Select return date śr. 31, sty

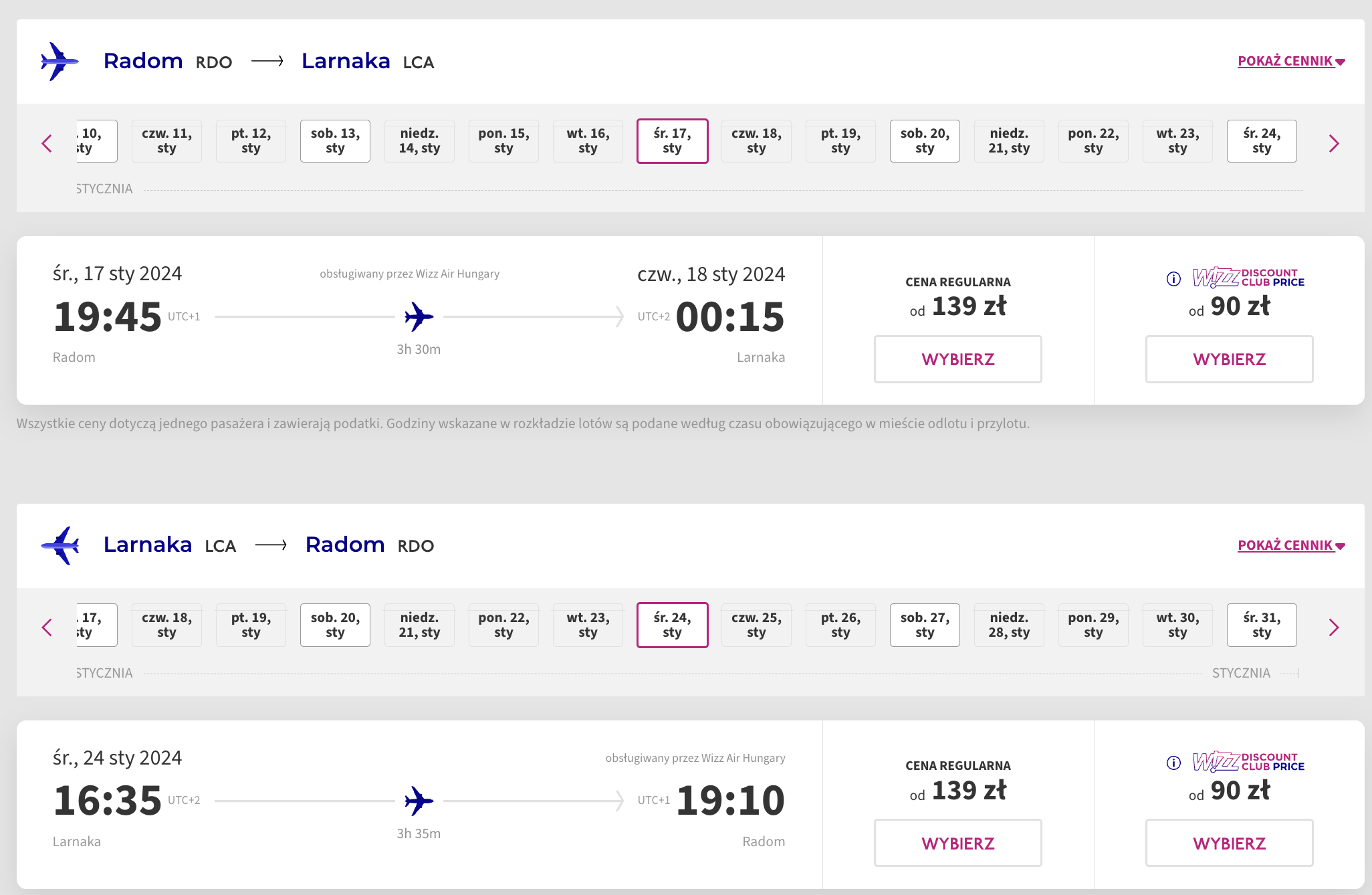click(1262, 625)
